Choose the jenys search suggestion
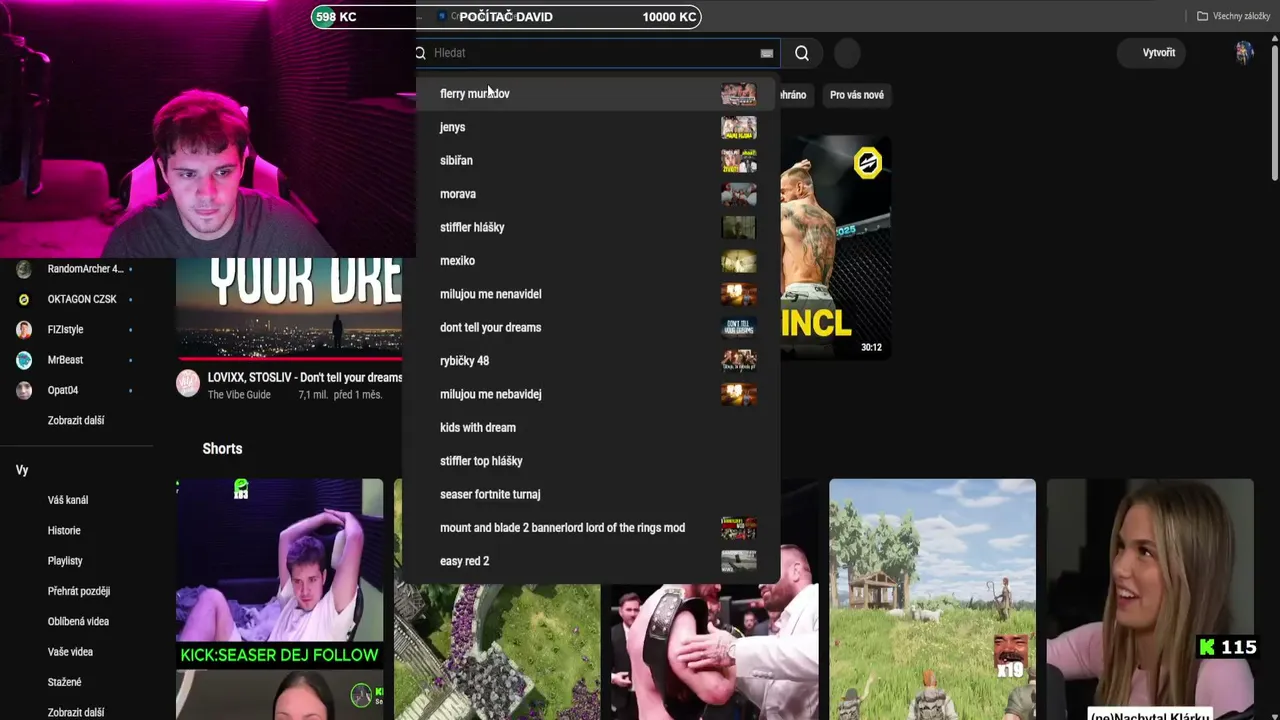The width and height of the screenshot is (1280, 720). 591,127
